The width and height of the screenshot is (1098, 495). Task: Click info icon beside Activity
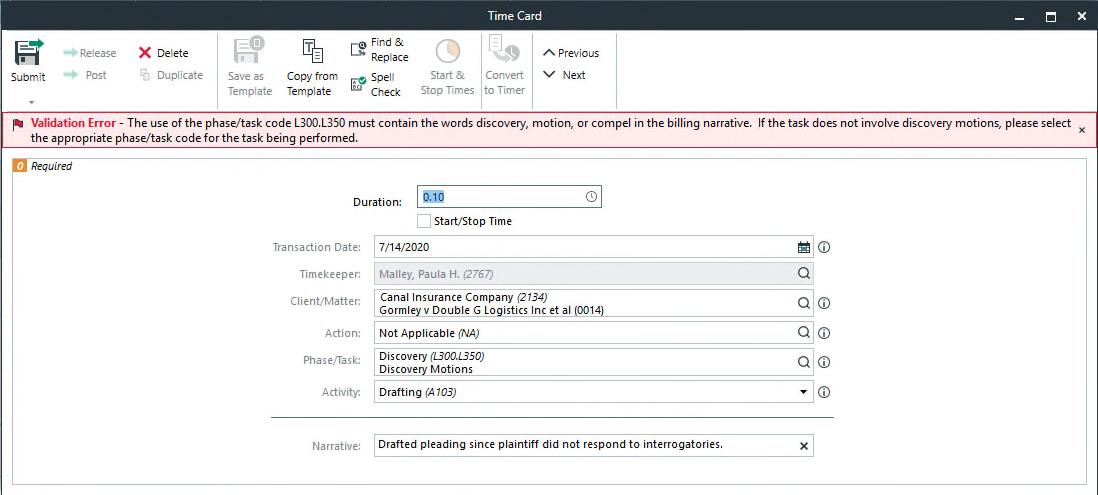tap(824, 392)
